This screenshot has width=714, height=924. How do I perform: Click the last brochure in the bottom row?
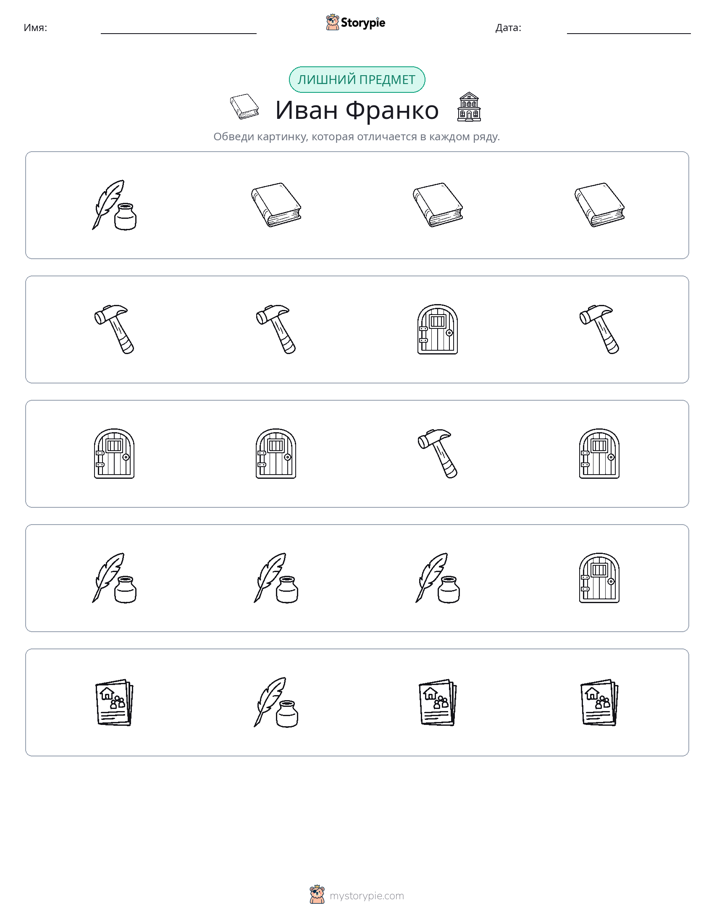coord(599,702)
